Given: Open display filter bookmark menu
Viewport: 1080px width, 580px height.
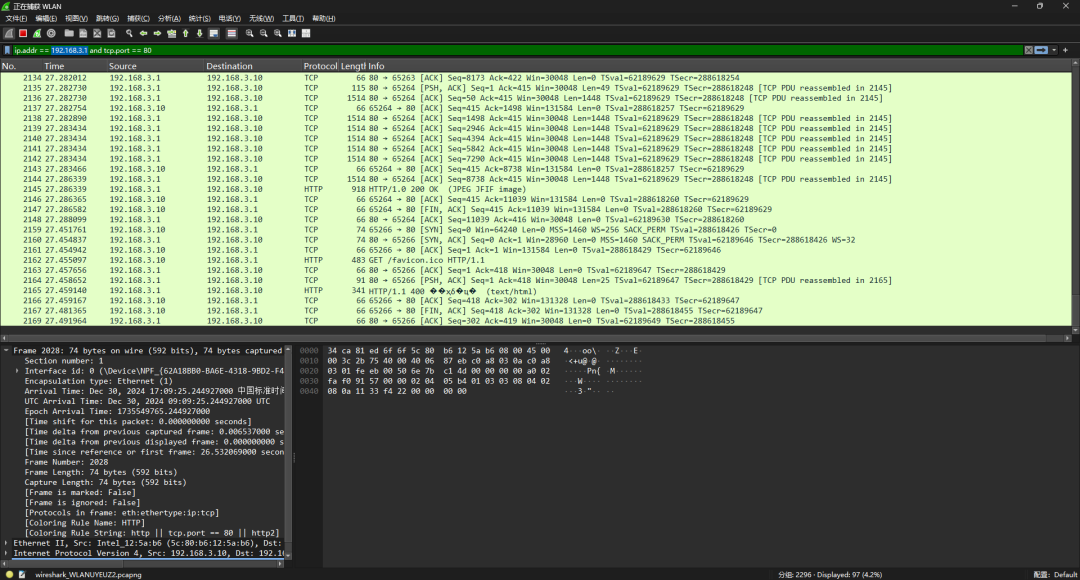Looking at the screenshot, I should [x=7, y=50].
